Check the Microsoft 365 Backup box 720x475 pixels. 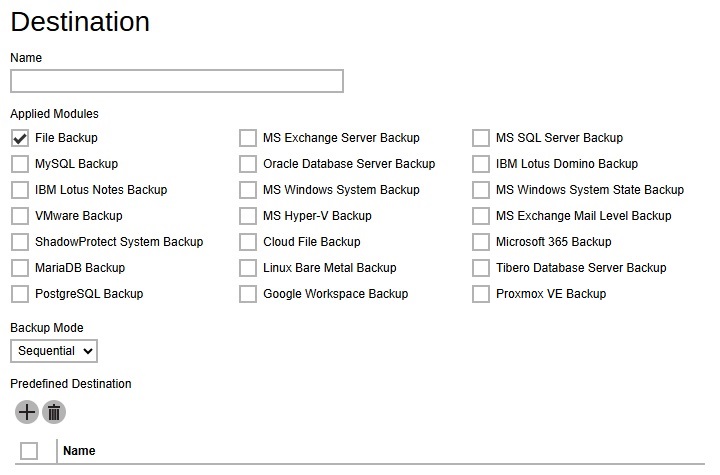click(481, 242)
